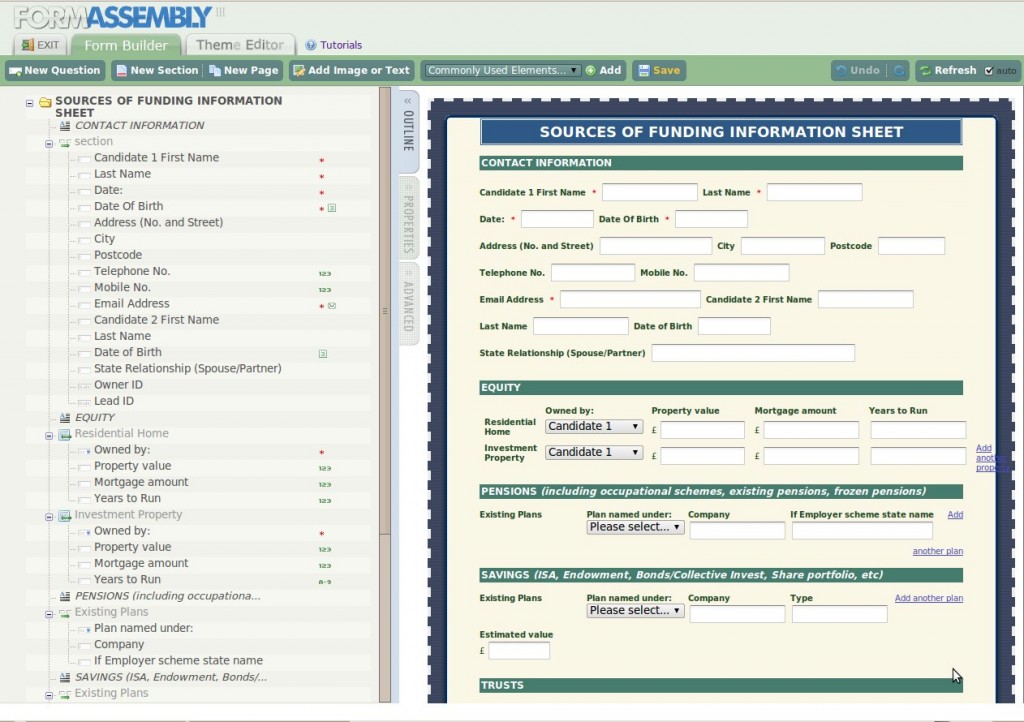Click the Savings heading icon in outline
Screen dimensions: 1024x722
coord(65,678)
